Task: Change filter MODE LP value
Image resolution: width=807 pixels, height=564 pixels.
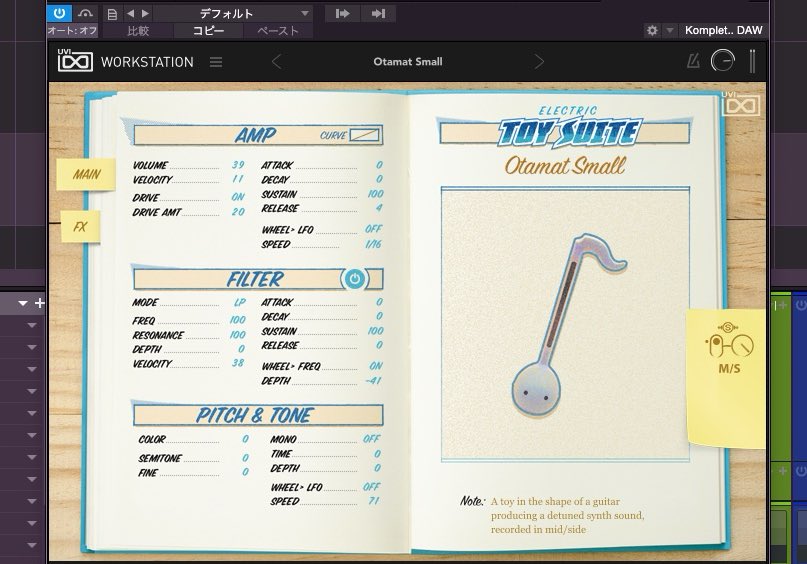Action: click(240, 303)
